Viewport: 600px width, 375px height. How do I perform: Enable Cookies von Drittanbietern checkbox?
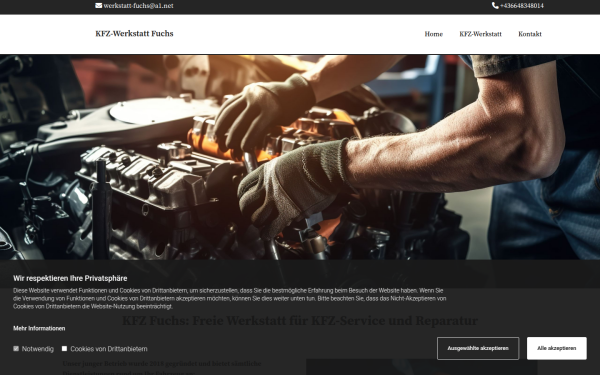[64, 349]
